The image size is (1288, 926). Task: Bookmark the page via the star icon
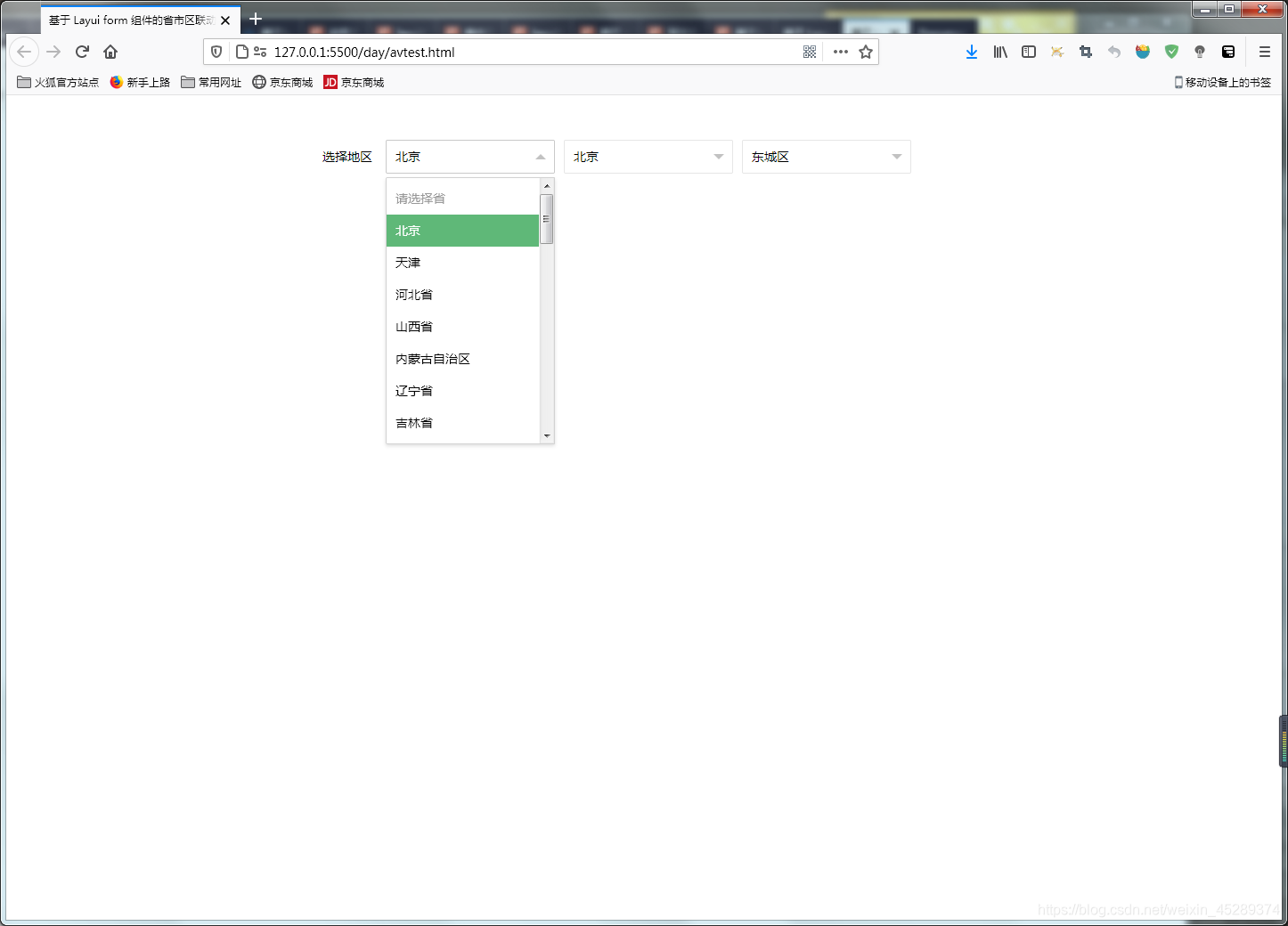pyautogui.click(x=866, y=52)
